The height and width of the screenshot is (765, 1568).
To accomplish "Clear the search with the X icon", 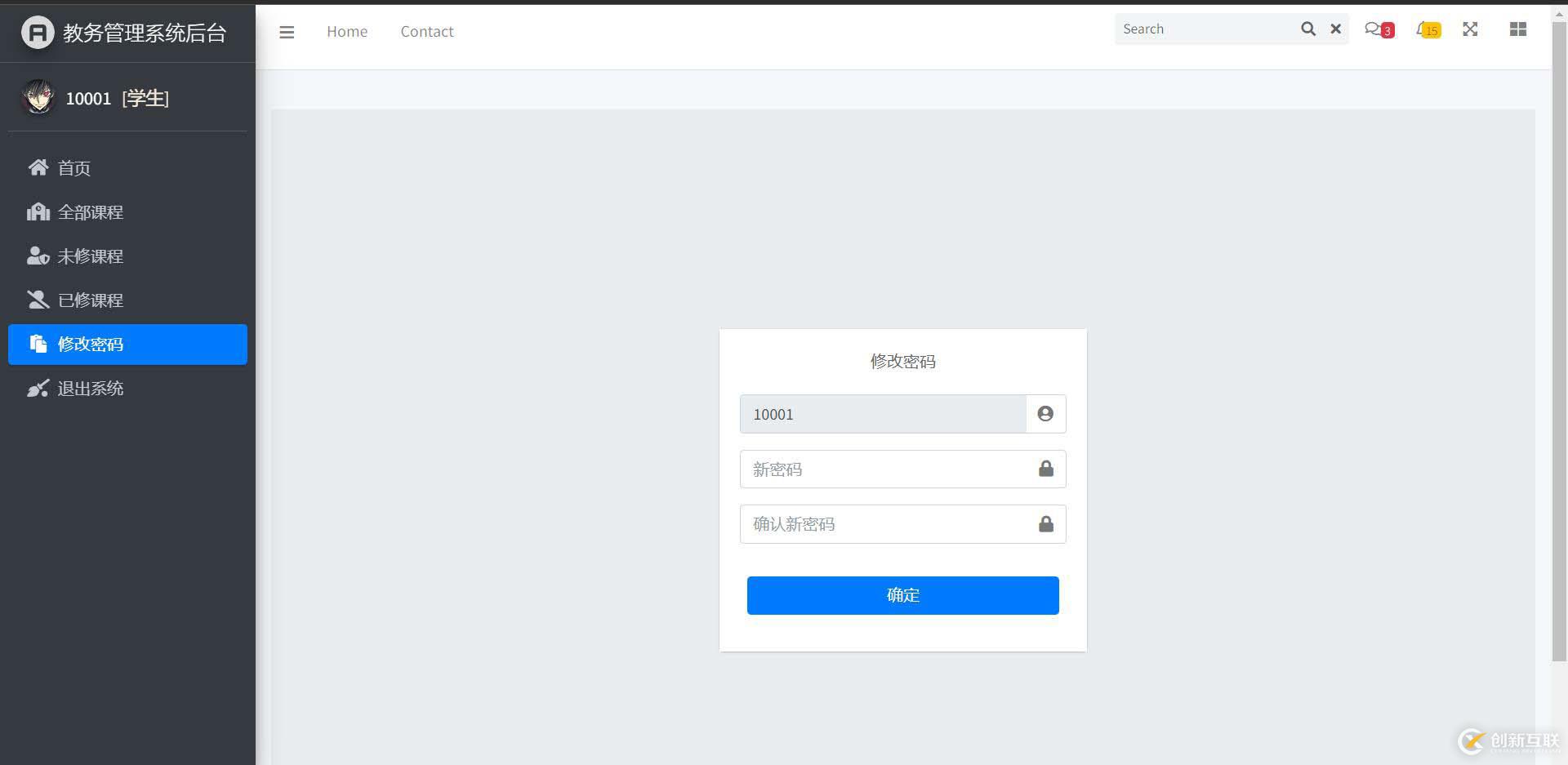I will 1336,29.
